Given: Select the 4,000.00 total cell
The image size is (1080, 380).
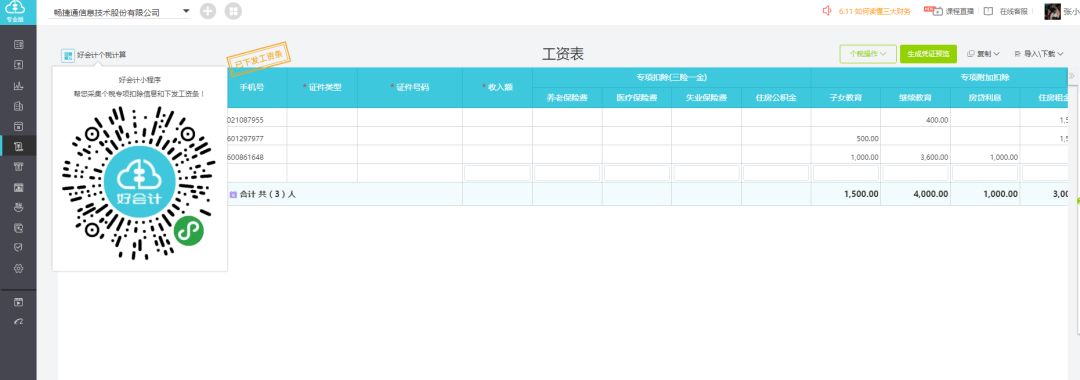Looking at the screenshot, I should (915, 194).
